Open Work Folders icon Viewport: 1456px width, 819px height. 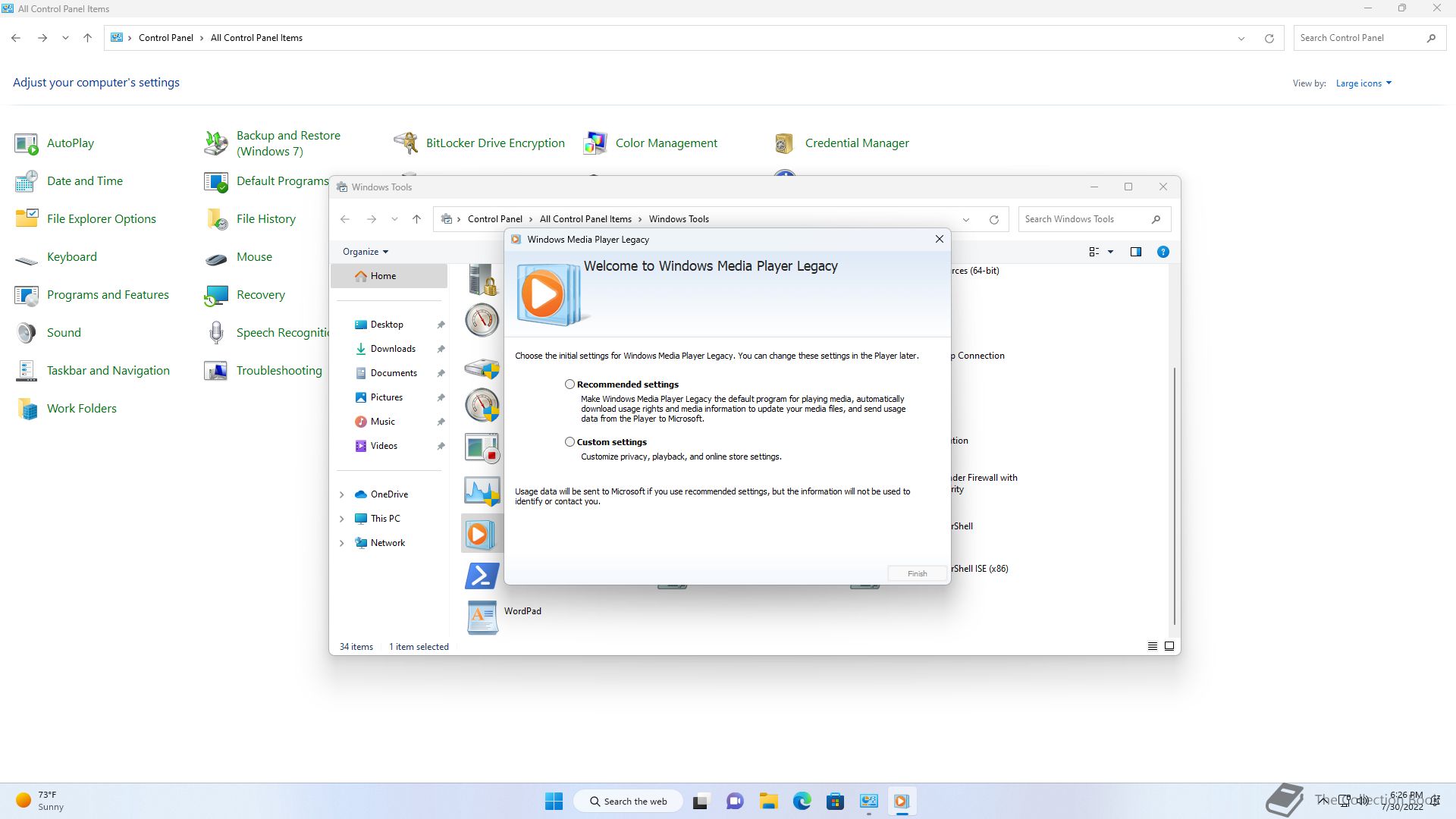[27, 409]
